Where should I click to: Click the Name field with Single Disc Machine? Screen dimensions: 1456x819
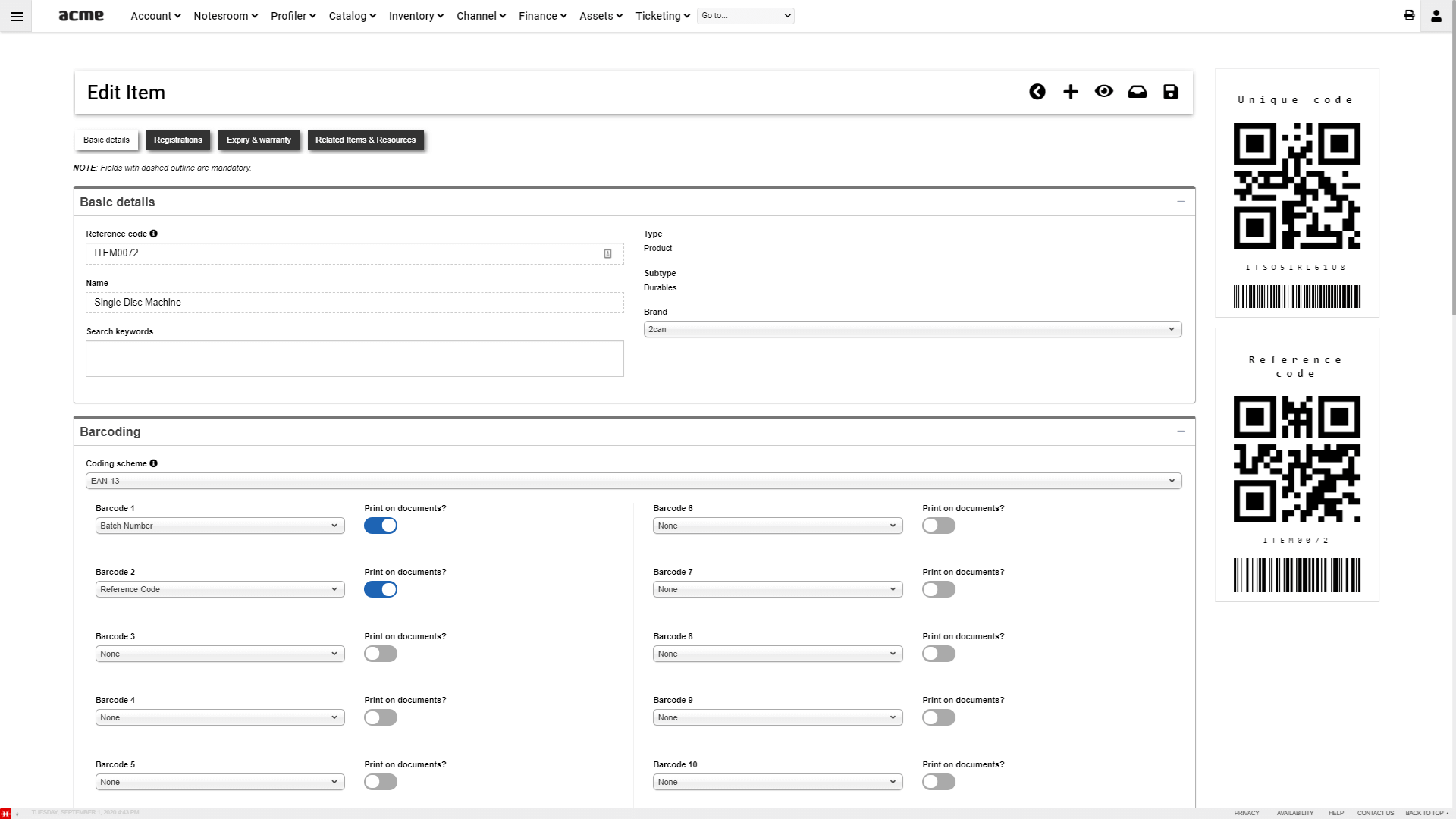(x=355, y=303)
